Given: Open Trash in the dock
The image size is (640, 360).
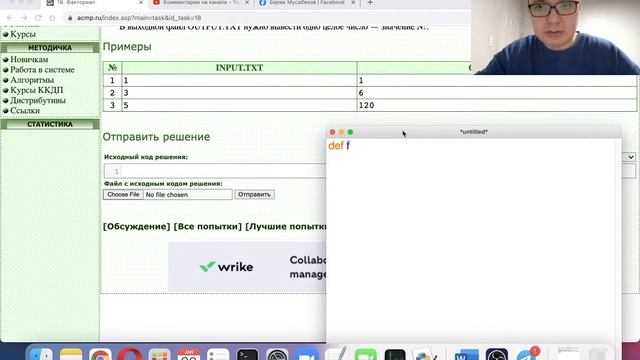Looking at the screenshot, I should pyautogui.click(x=598, y=353).
